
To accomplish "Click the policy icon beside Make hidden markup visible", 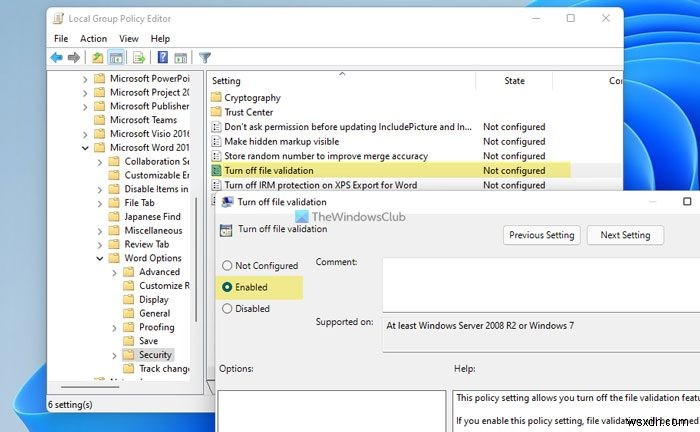I will coord(216,141).
